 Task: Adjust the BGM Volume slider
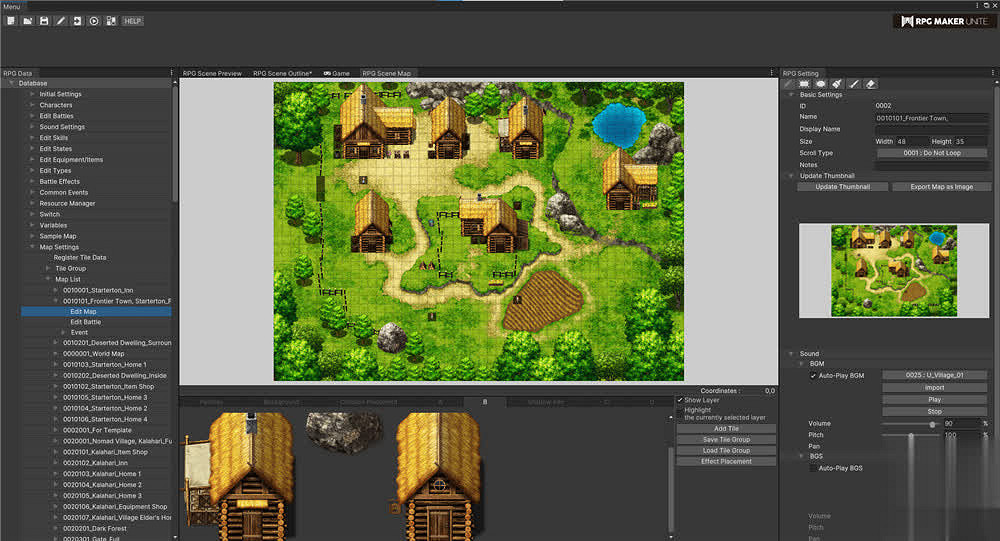coord(933,424)
